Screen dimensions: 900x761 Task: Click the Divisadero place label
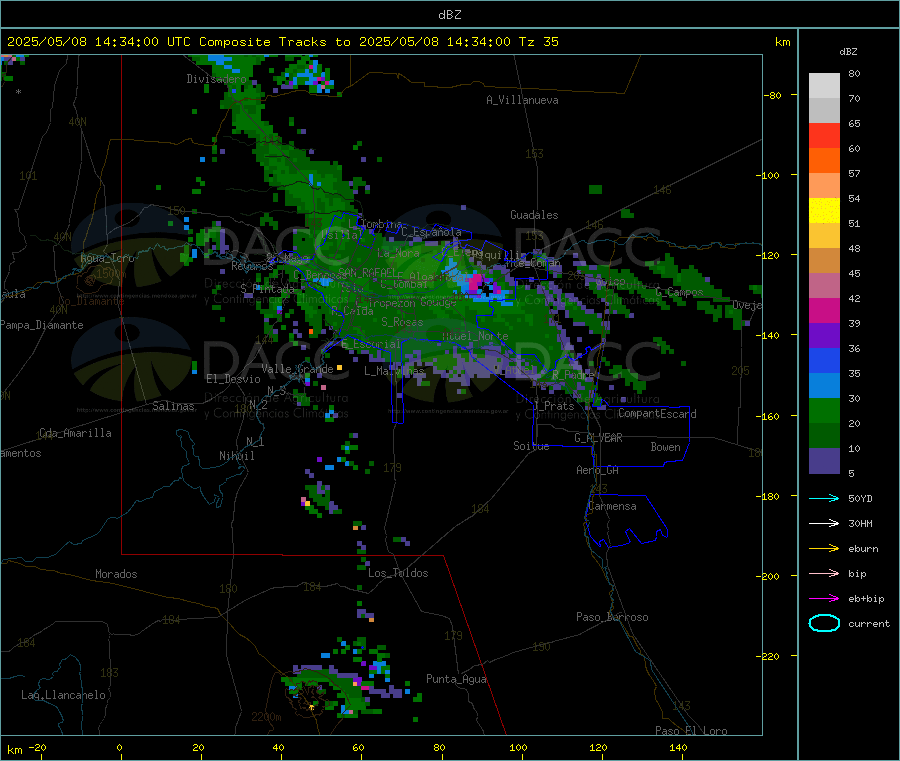pos(216,79)
